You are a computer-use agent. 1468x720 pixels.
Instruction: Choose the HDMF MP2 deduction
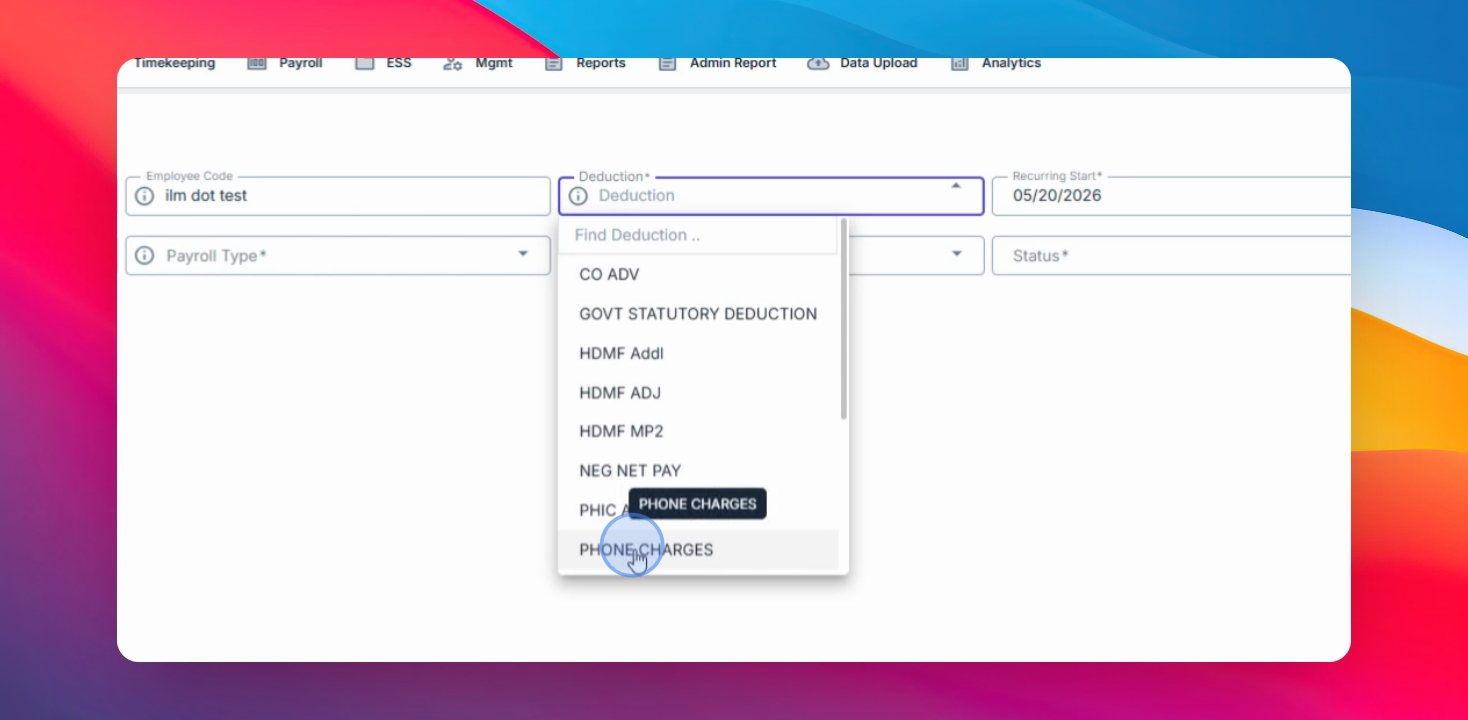[x=698, y=431]
